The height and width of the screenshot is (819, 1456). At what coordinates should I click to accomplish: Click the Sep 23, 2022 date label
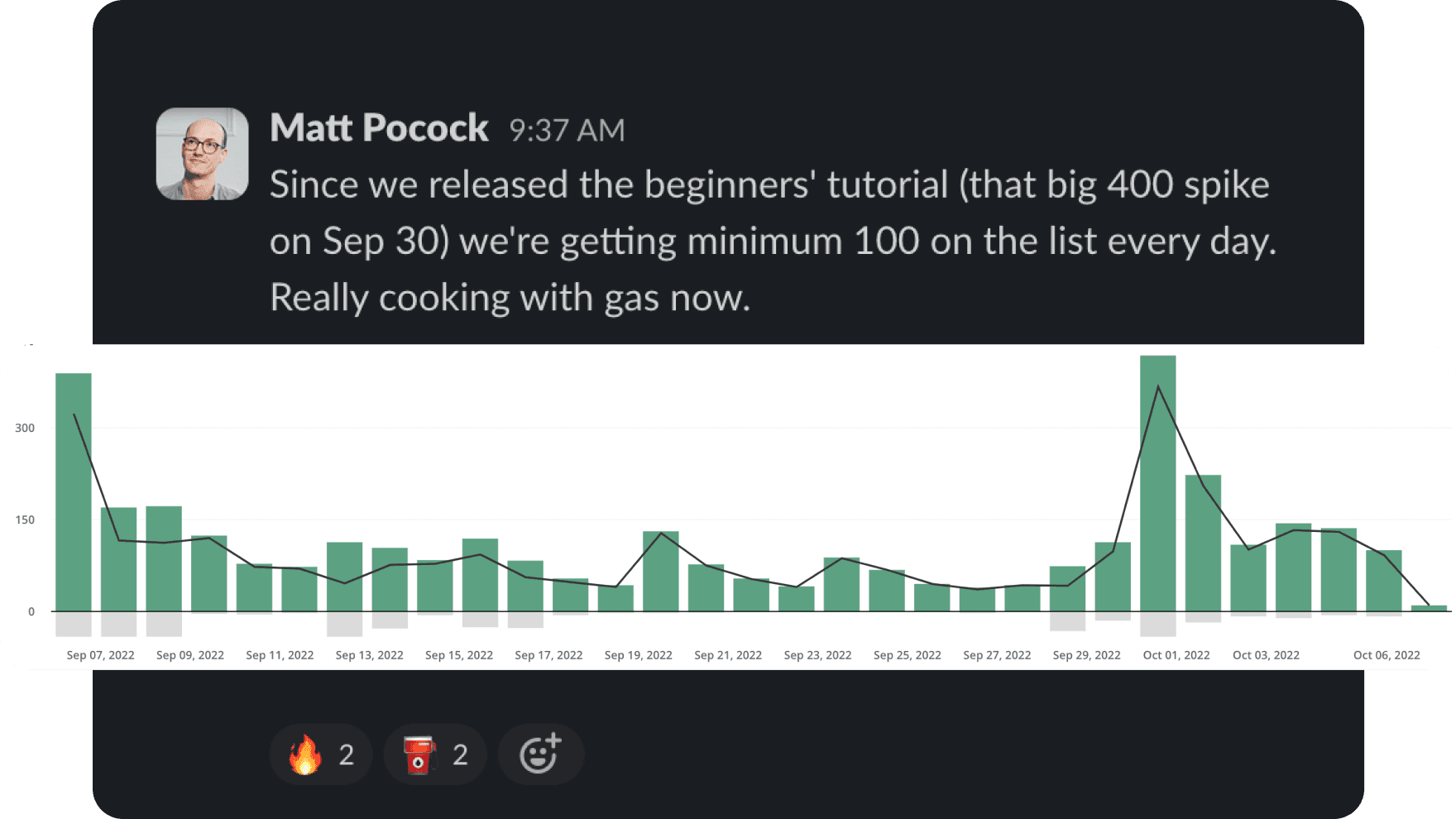click(x=817, y=655)
